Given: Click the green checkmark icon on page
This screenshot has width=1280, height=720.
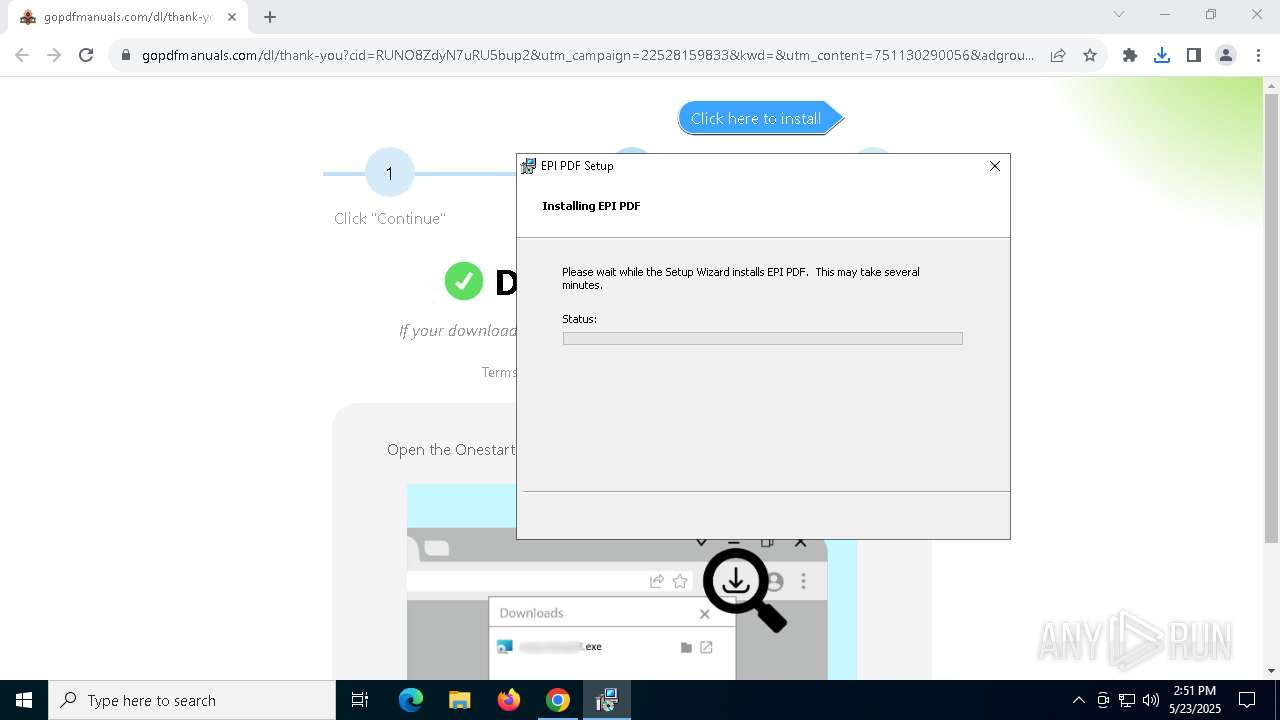Looking at the screenshot, I should pyautogui.click(x=463, y=281).
